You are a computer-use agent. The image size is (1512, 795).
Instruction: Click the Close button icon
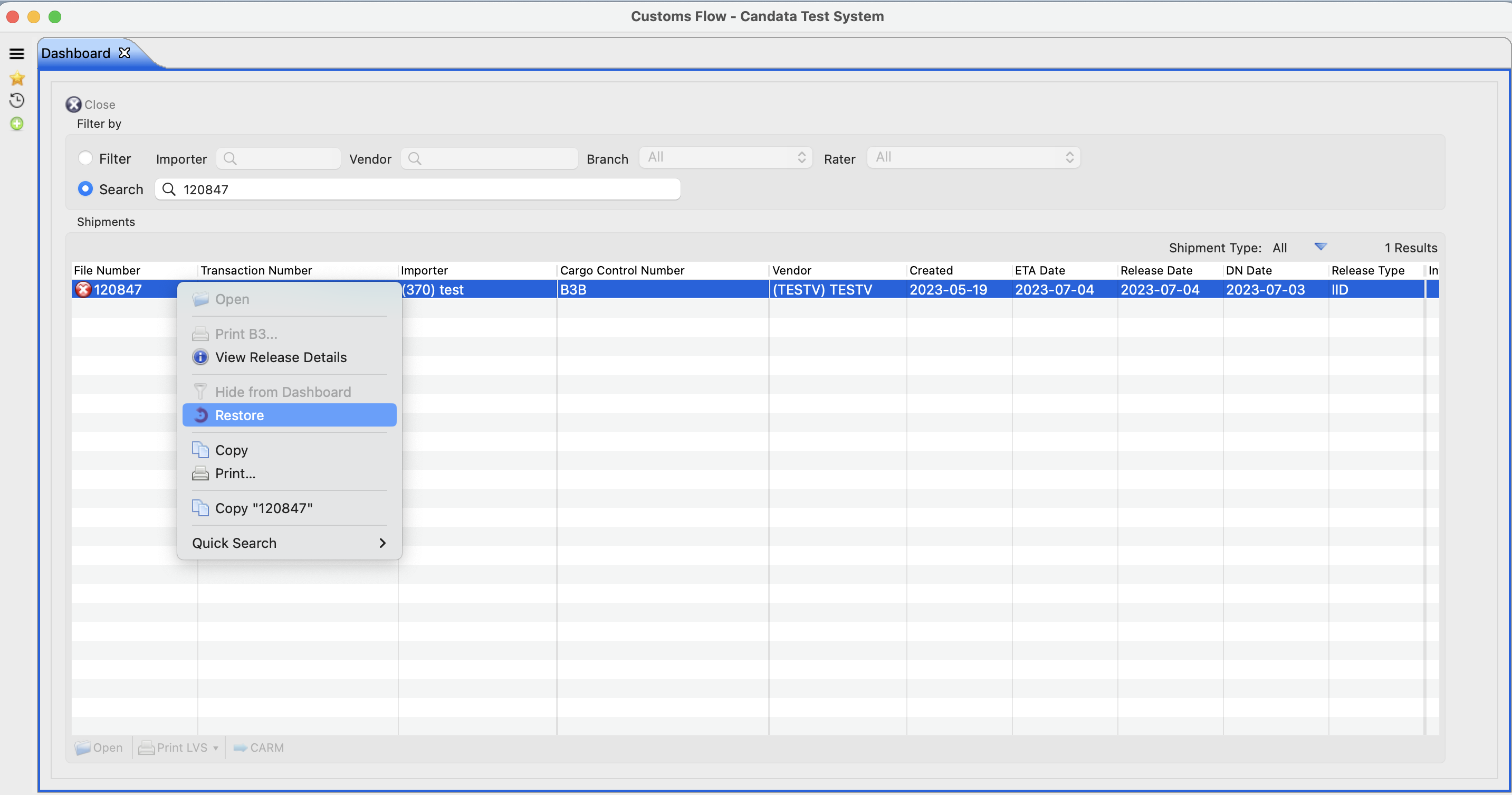[73, 105]
